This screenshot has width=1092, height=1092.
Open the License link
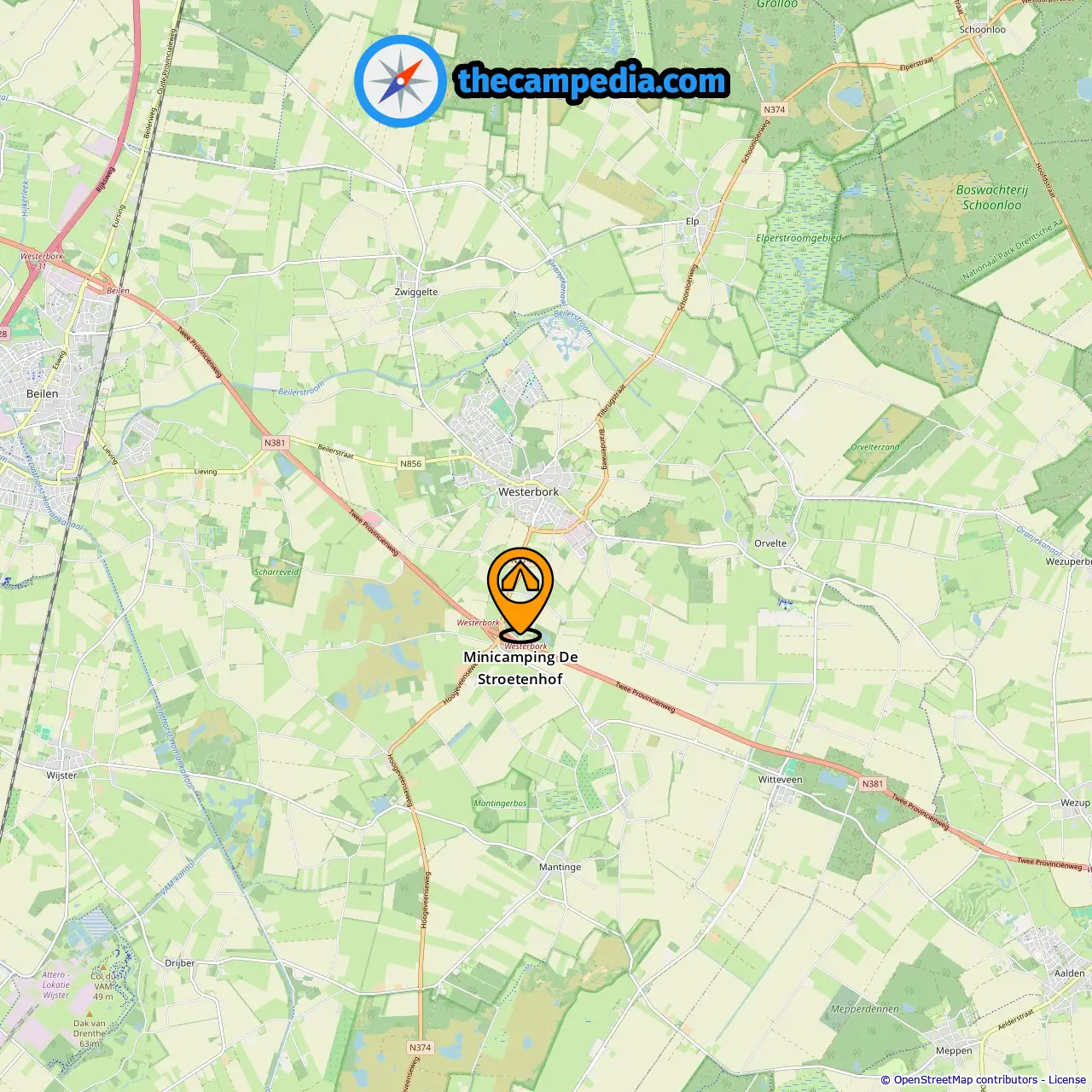click(x=1066, y=1080)
